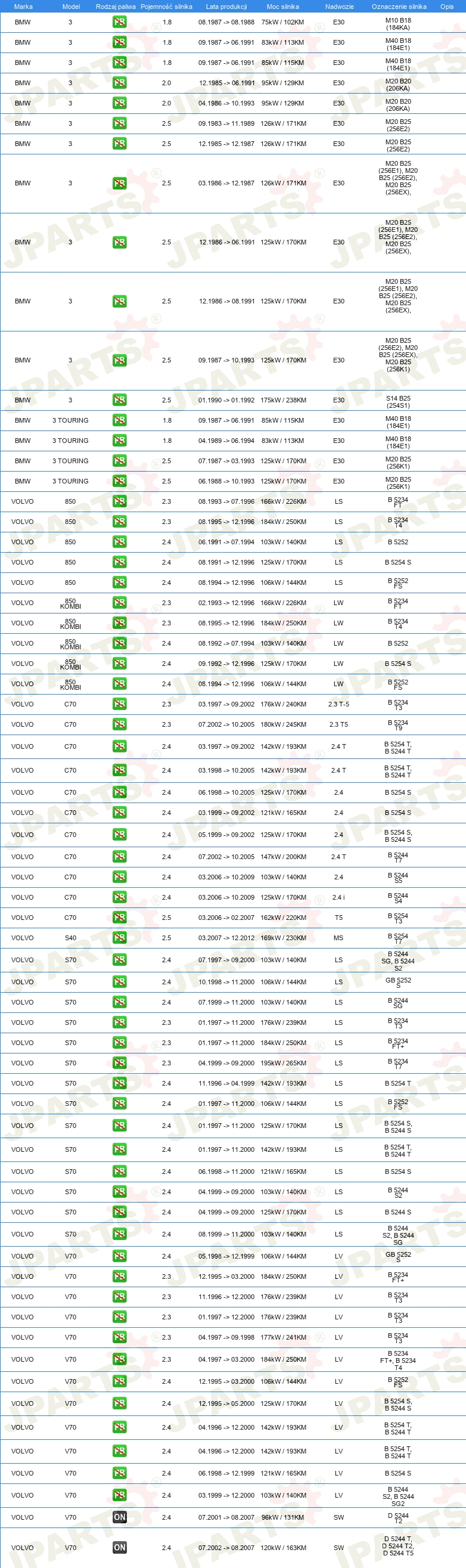466x1568 pixels.
Task: Click the Model column header
Action: pyautogui.click(x=71, y=7)
